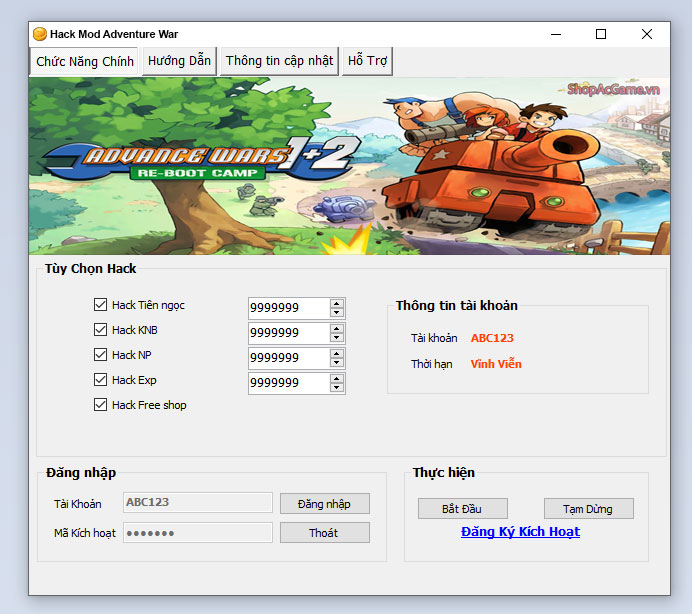This screenshot has height=616, width=693.
Task: Increase Hack Tiên ngọc value with up arrow
Action: coord(337,304)
